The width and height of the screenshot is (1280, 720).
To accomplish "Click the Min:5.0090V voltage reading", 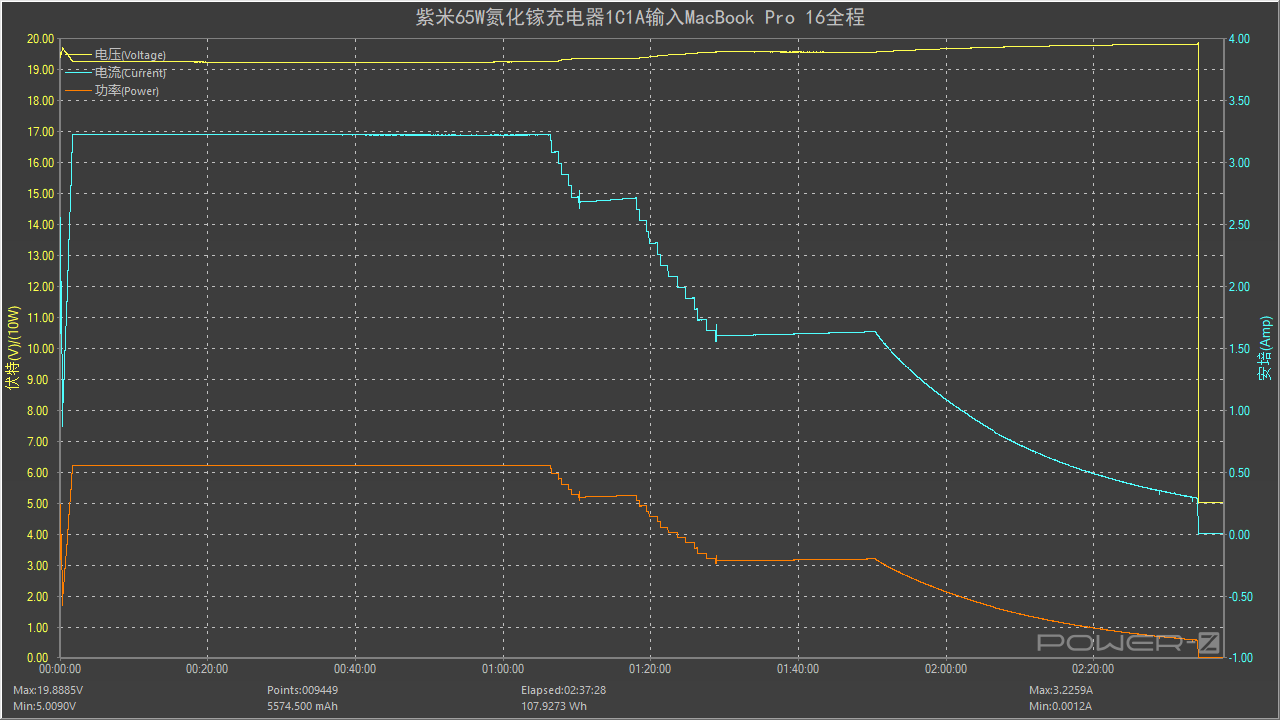I will 46,707.
